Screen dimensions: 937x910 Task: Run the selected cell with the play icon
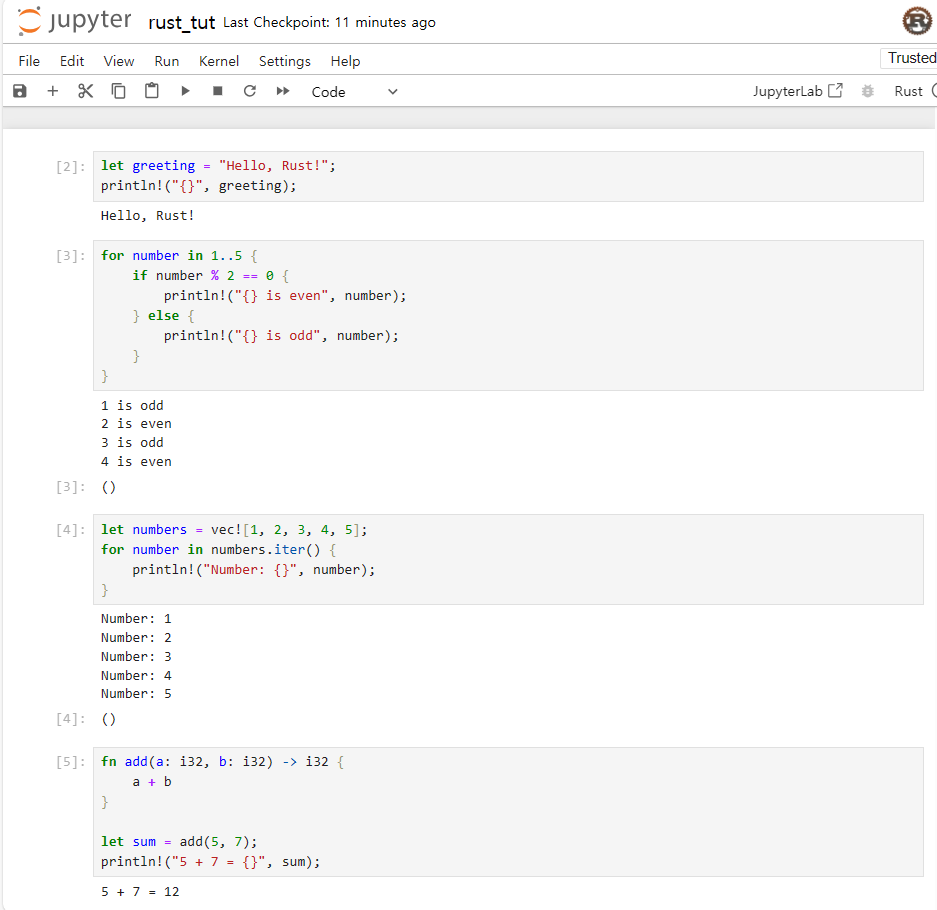185,90
